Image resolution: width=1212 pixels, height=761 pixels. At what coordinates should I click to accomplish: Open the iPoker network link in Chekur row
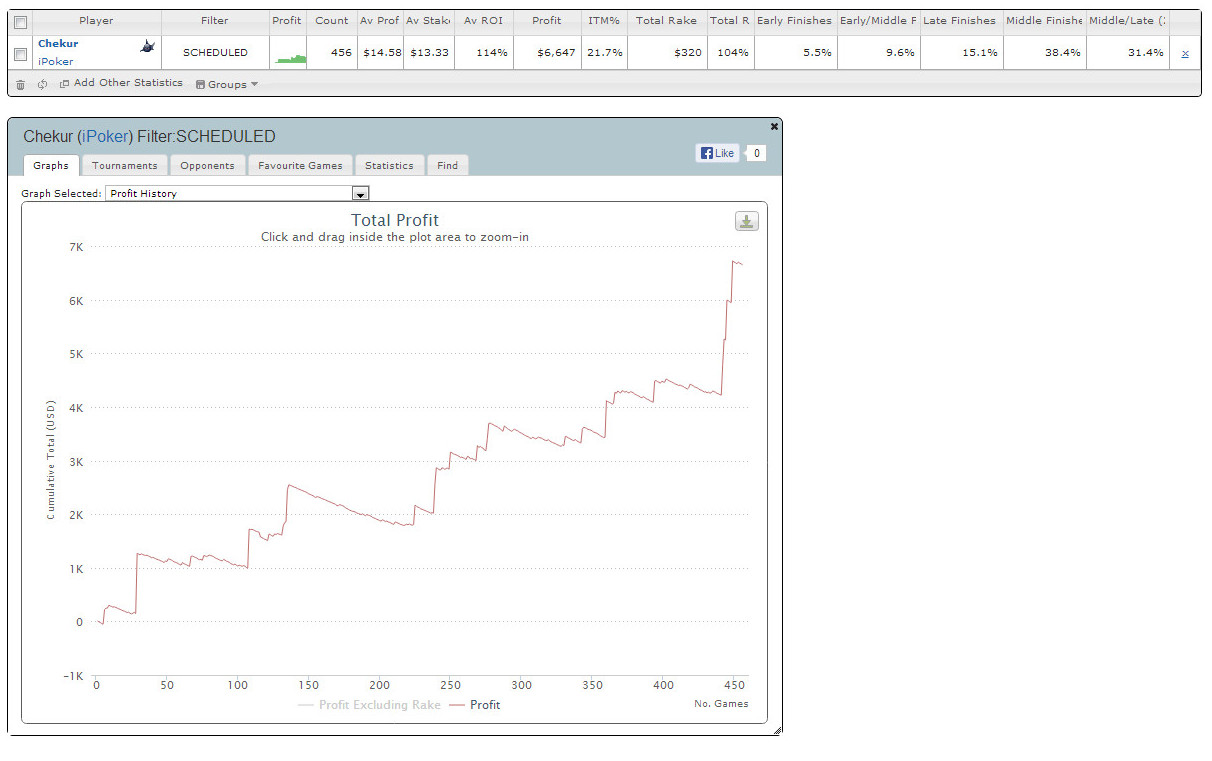56,62
